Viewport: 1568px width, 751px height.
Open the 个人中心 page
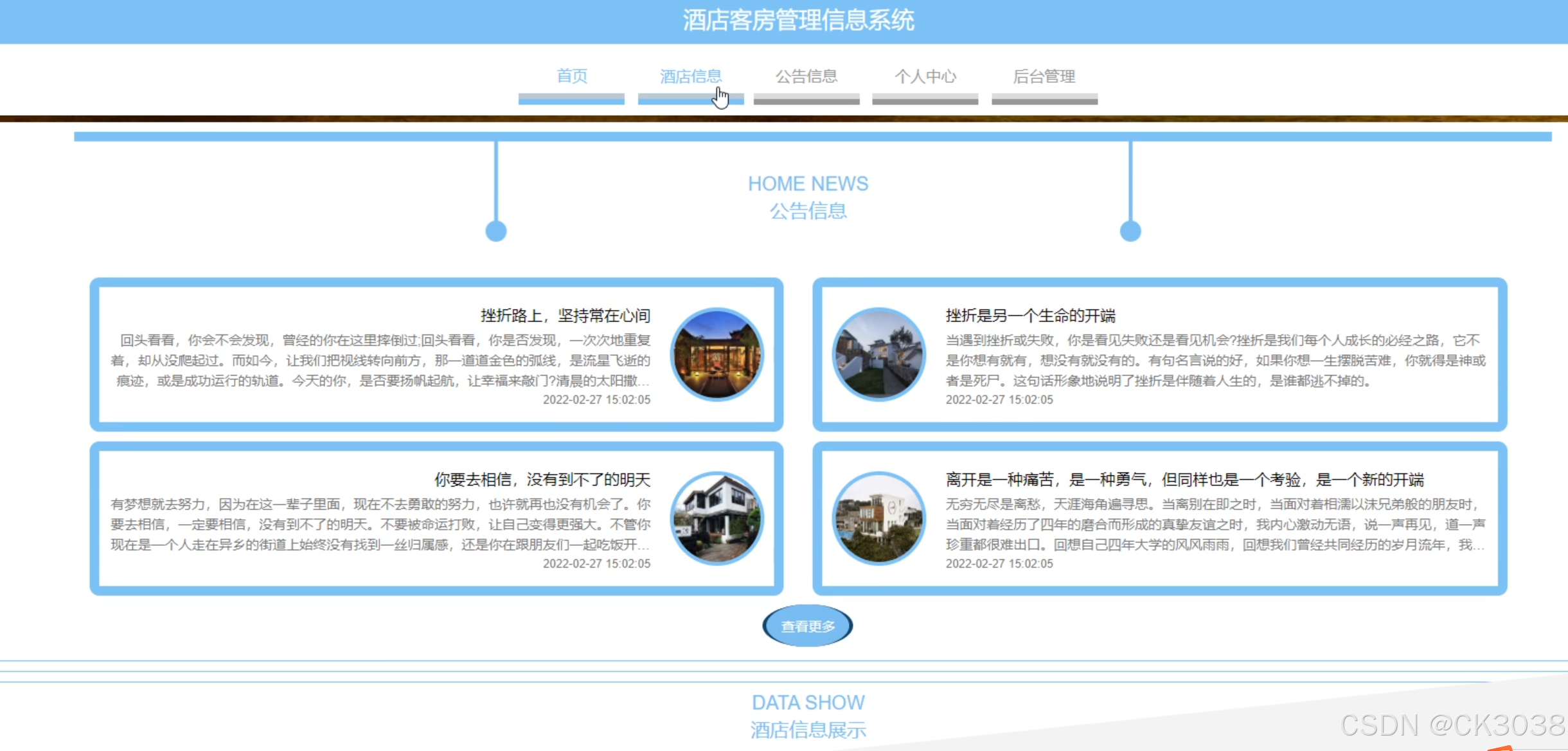pos(925,76)
